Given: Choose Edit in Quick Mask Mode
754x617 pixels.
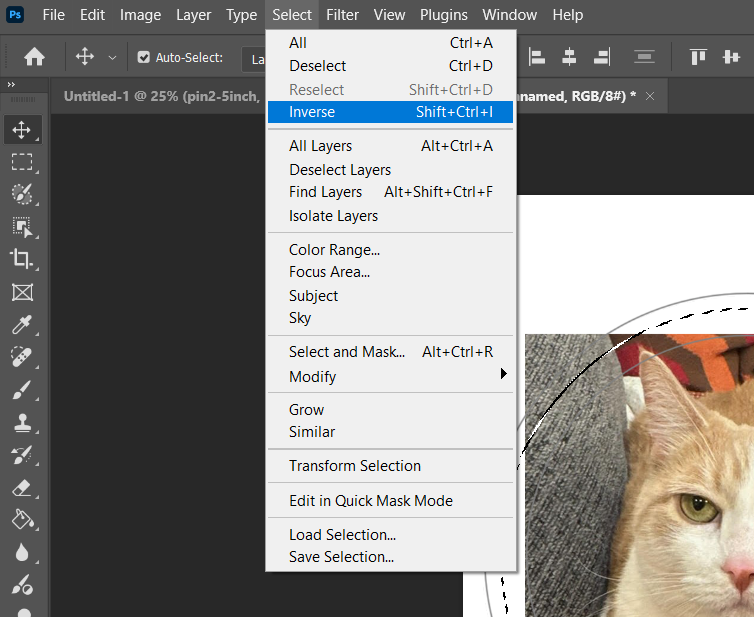Looking at the screenshot, I should pyautogui.click(x=390, y=501).
